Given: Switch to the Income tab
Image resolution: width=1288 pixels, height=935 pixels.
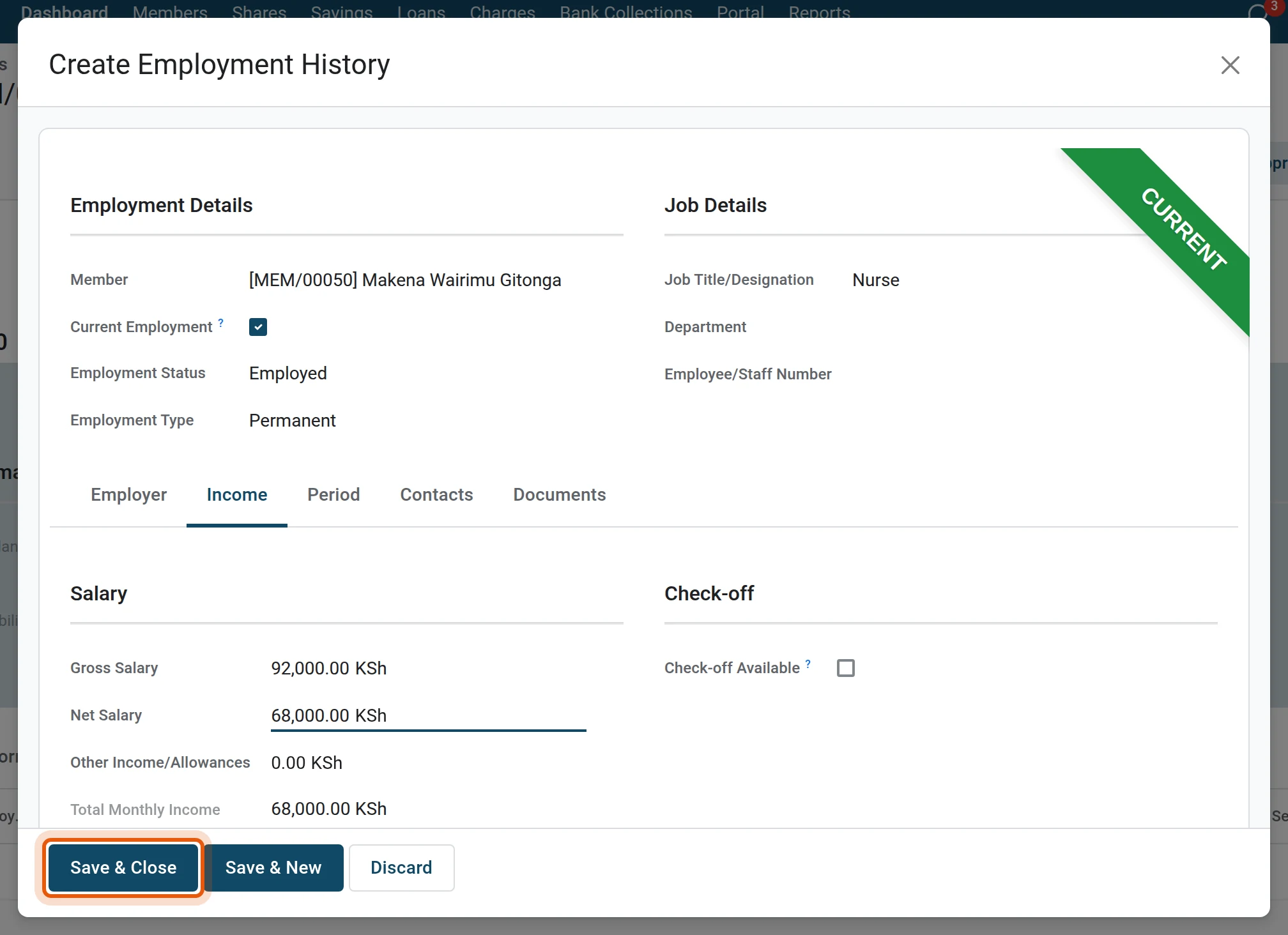Looking at the screenshot, I should tap(237, 495).
